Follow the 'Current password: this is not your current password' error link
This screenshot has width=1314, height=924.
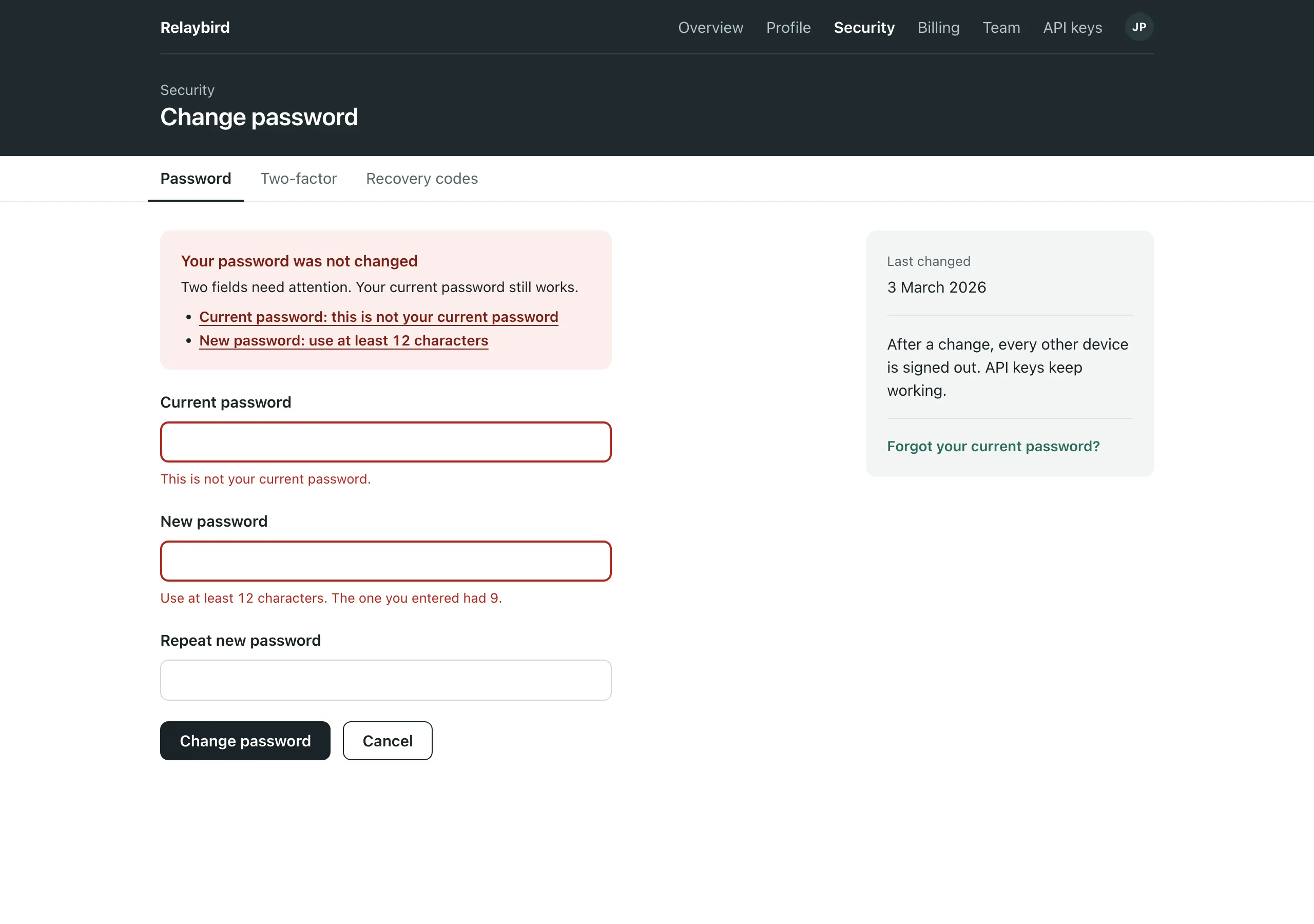(x=378, y=317)
